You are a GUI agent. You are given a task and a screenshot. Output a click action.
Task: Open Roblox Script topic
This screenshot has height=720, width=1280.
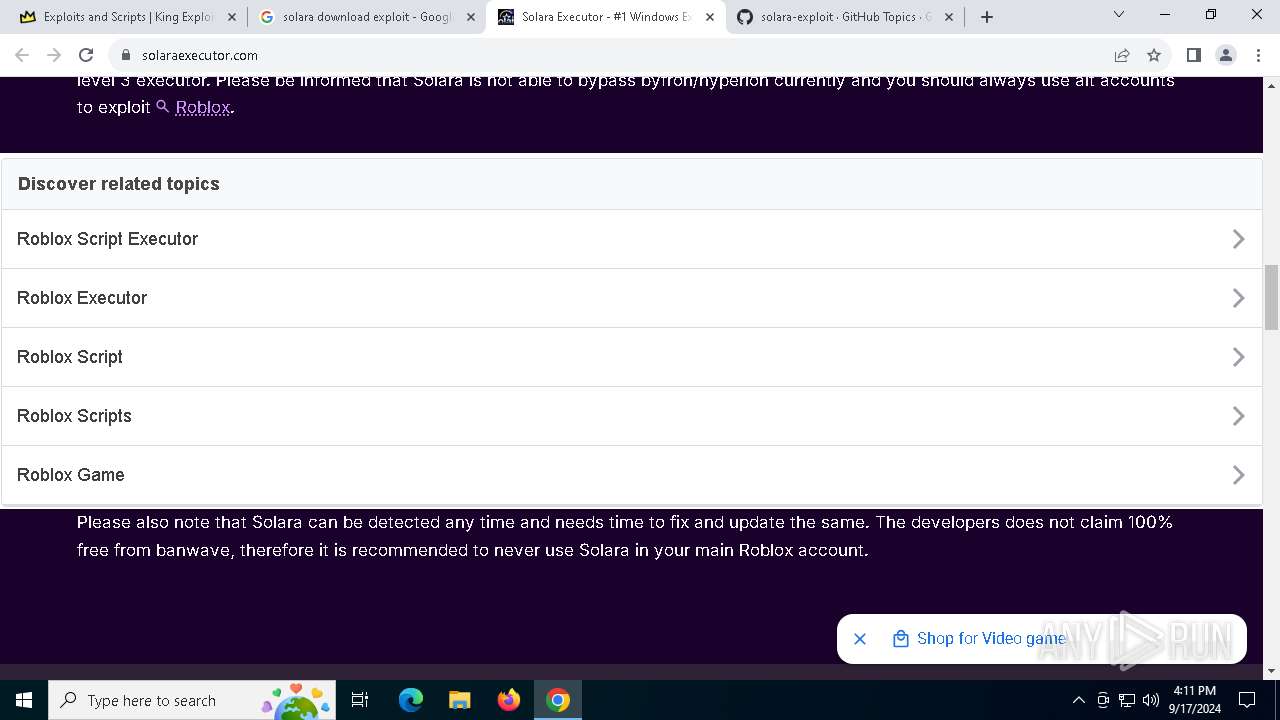(632, 357)
